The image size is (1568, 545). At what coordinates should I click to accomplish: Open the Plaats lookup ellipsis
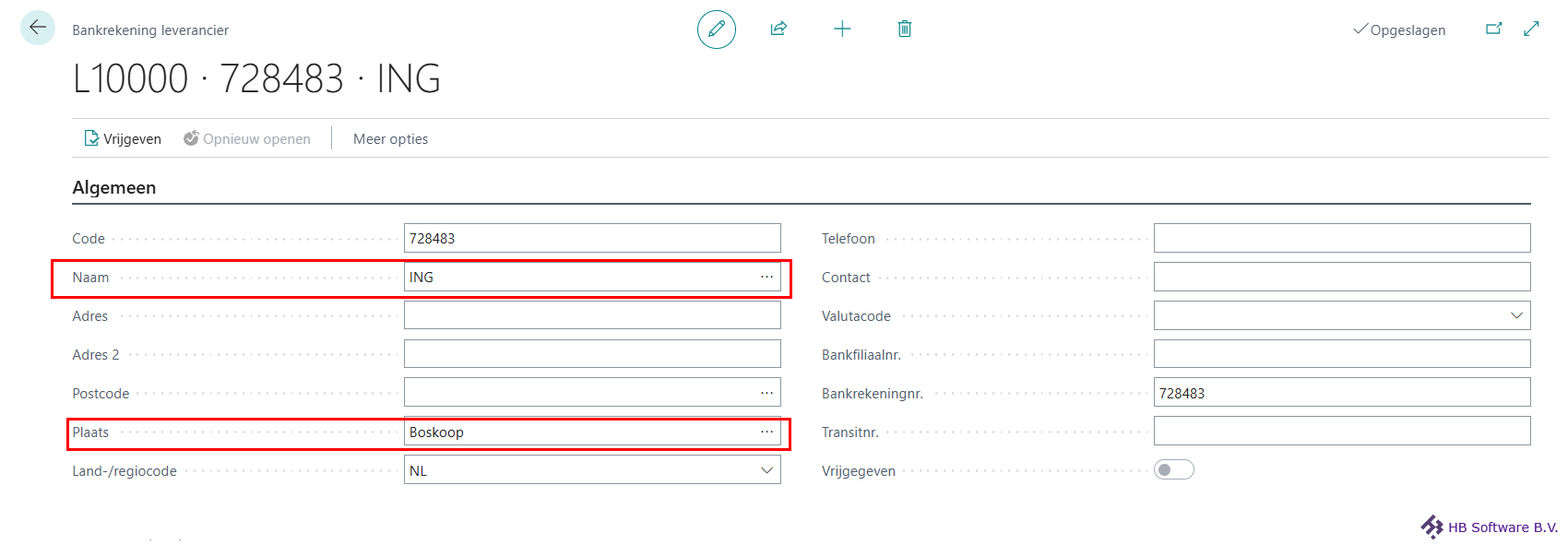click(766, 432)
